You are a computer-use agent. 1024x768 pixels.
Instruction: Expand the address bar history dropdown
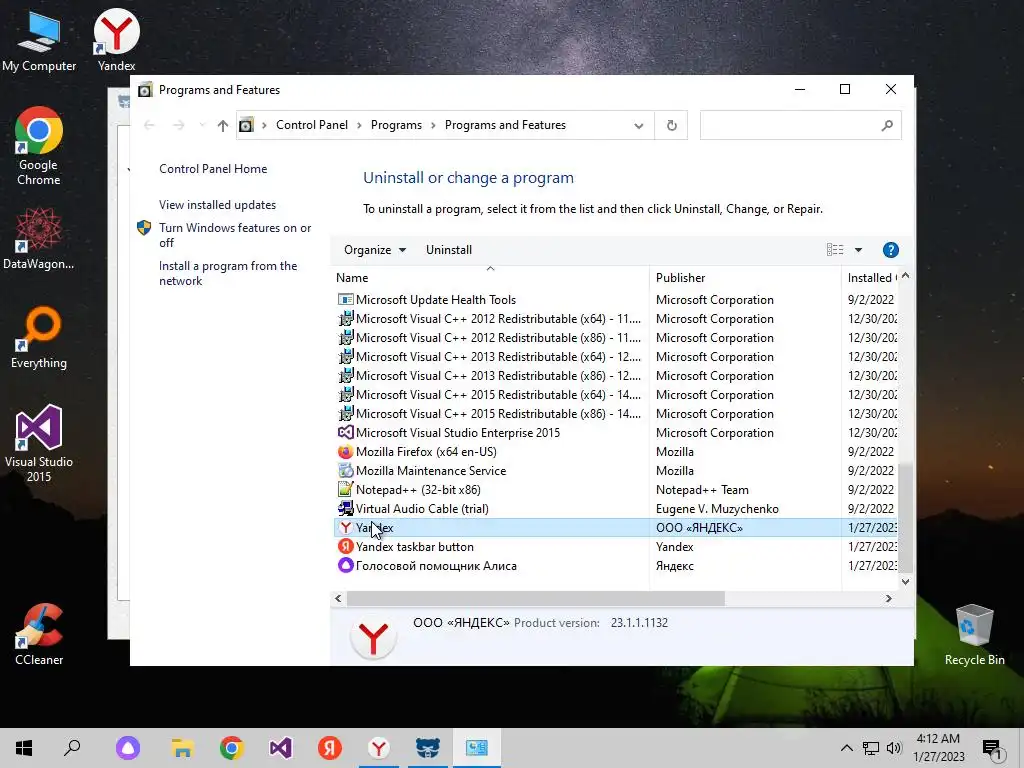click(639, 126)
